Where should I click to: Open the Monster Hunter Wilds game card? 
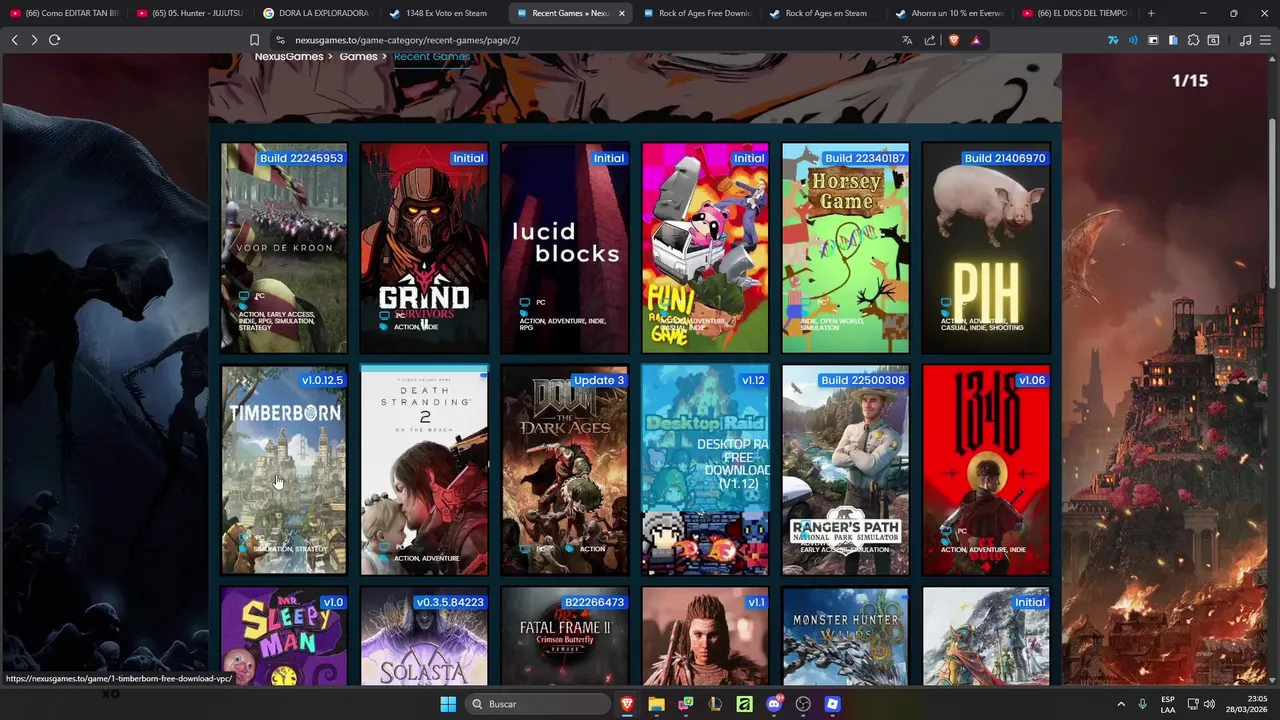[x=846, y=637]
